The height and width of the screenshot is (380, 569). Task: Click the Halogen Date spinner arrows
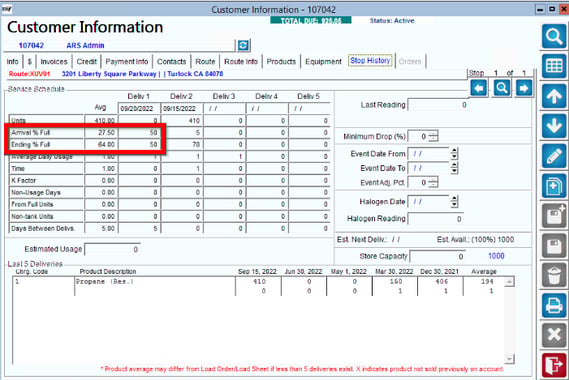[454, 201]
